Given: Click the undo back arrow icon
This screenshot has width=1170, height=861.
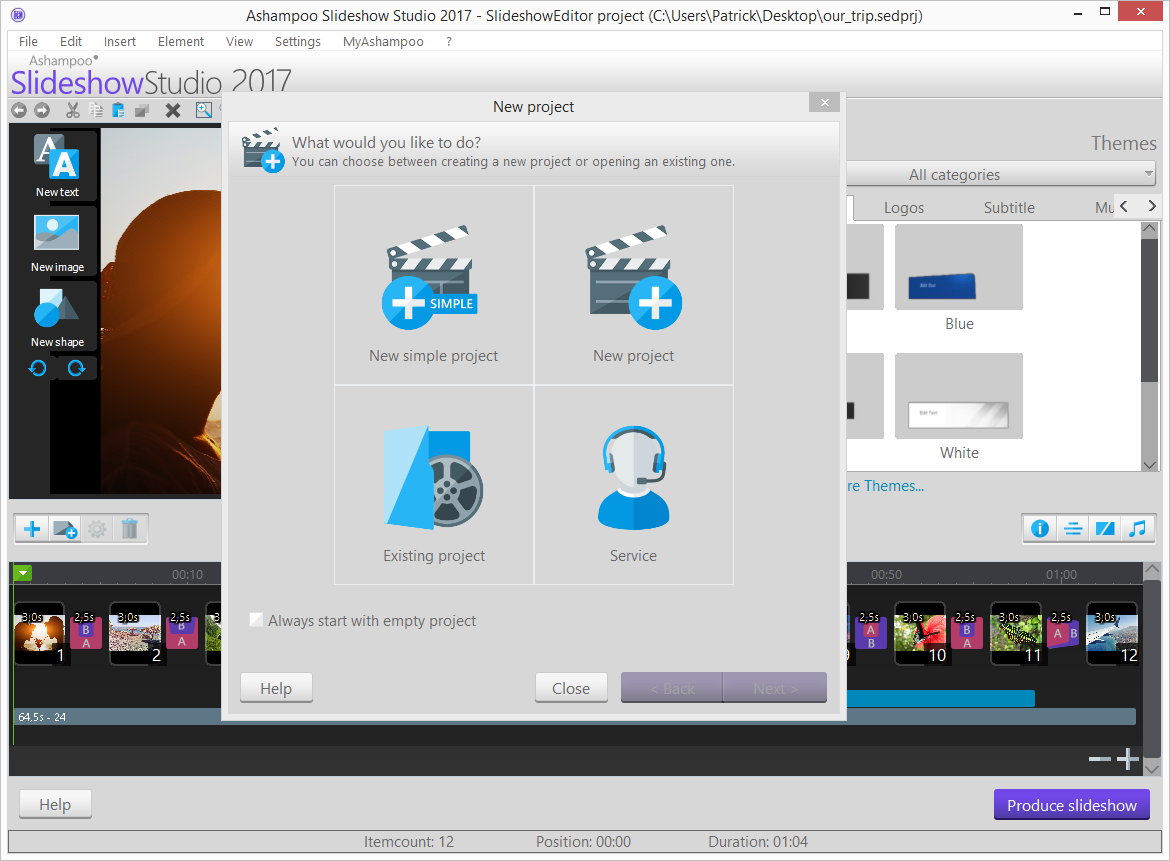Looking at the screenshot, I should click(19, 110).
